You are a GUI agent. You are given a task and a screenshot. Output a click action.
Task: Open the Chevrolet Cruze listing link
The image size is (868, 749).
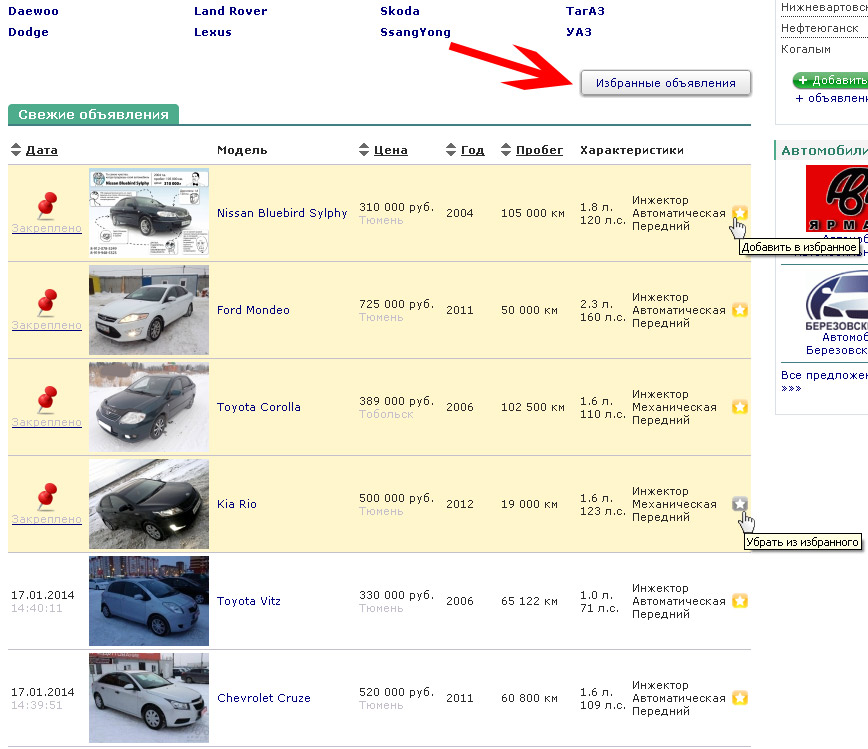click(x=264, y=698)
